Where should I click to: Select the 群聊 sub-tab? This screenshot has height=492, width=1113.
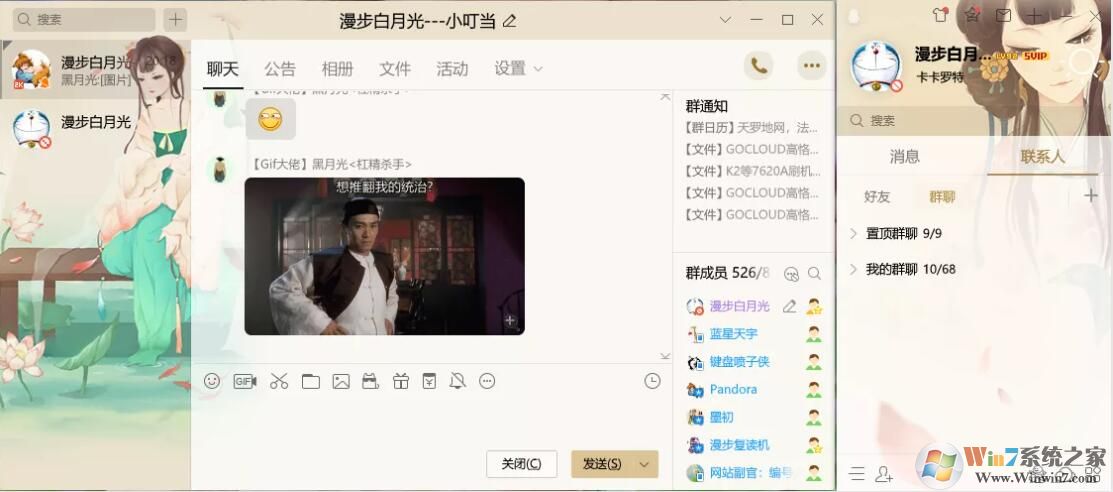(x=942, y=197)
